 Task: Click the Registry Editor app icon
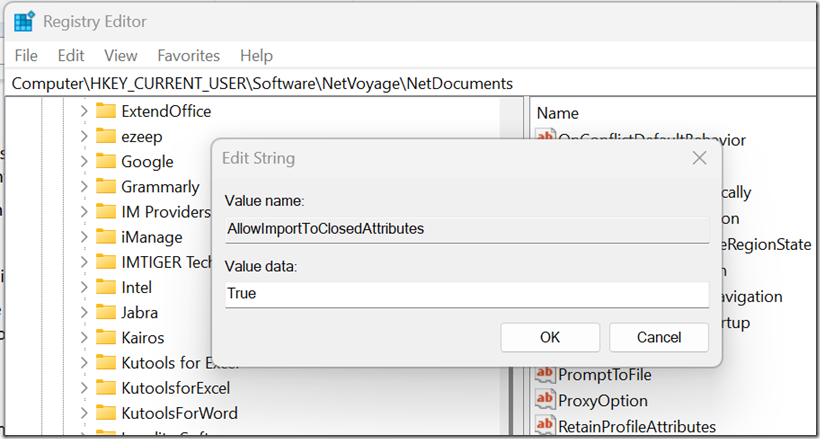[24, 22]
